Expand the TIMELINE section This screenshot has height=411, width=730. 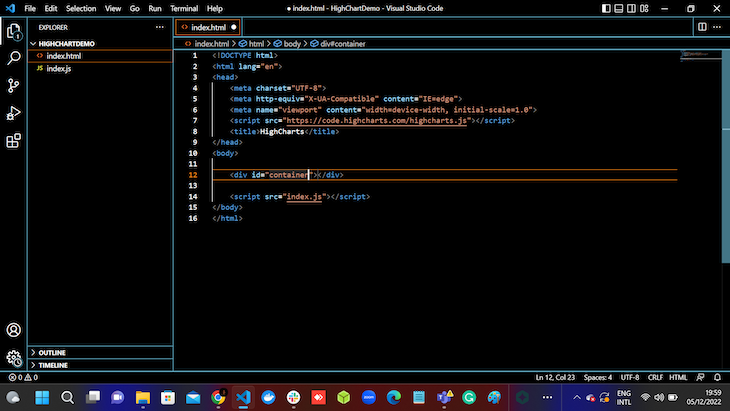(52, 365)
